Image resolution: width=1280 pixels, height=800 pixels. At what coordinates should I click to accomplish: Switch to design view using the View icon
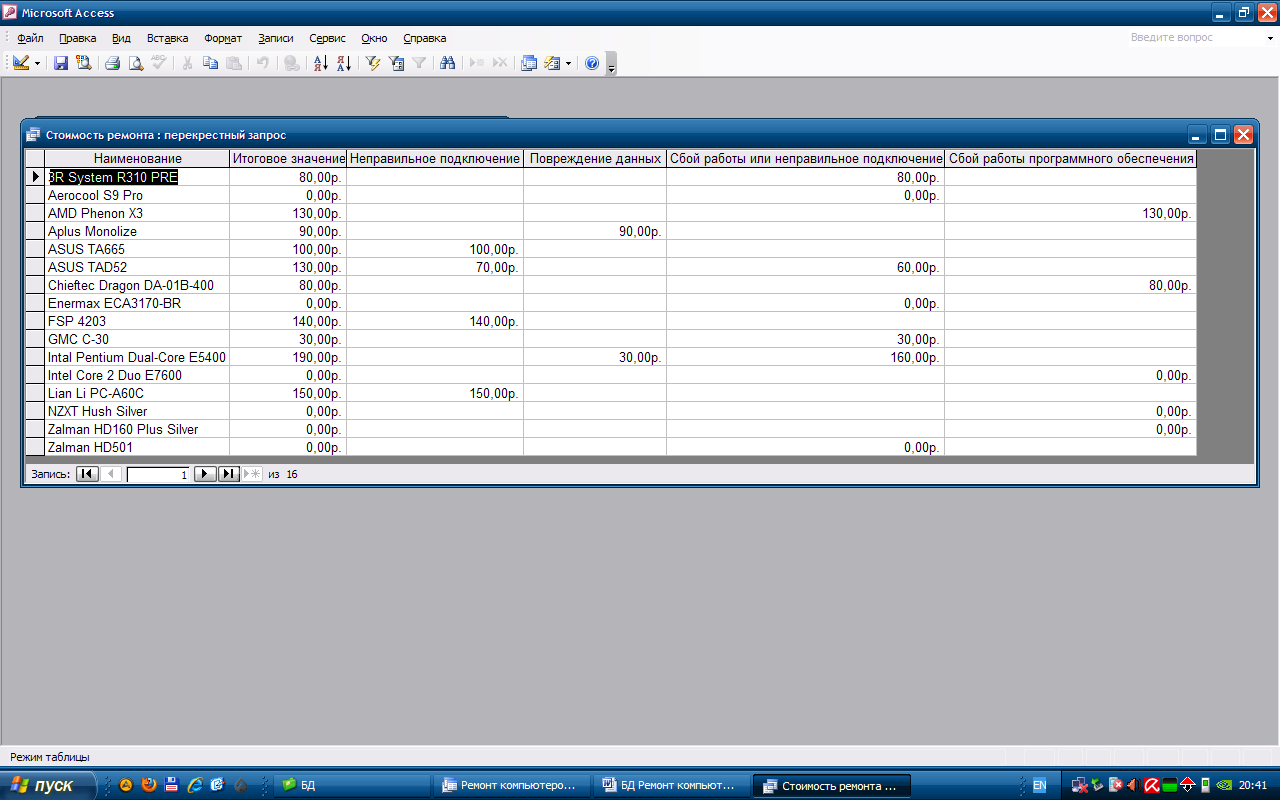tap(21, 63)
